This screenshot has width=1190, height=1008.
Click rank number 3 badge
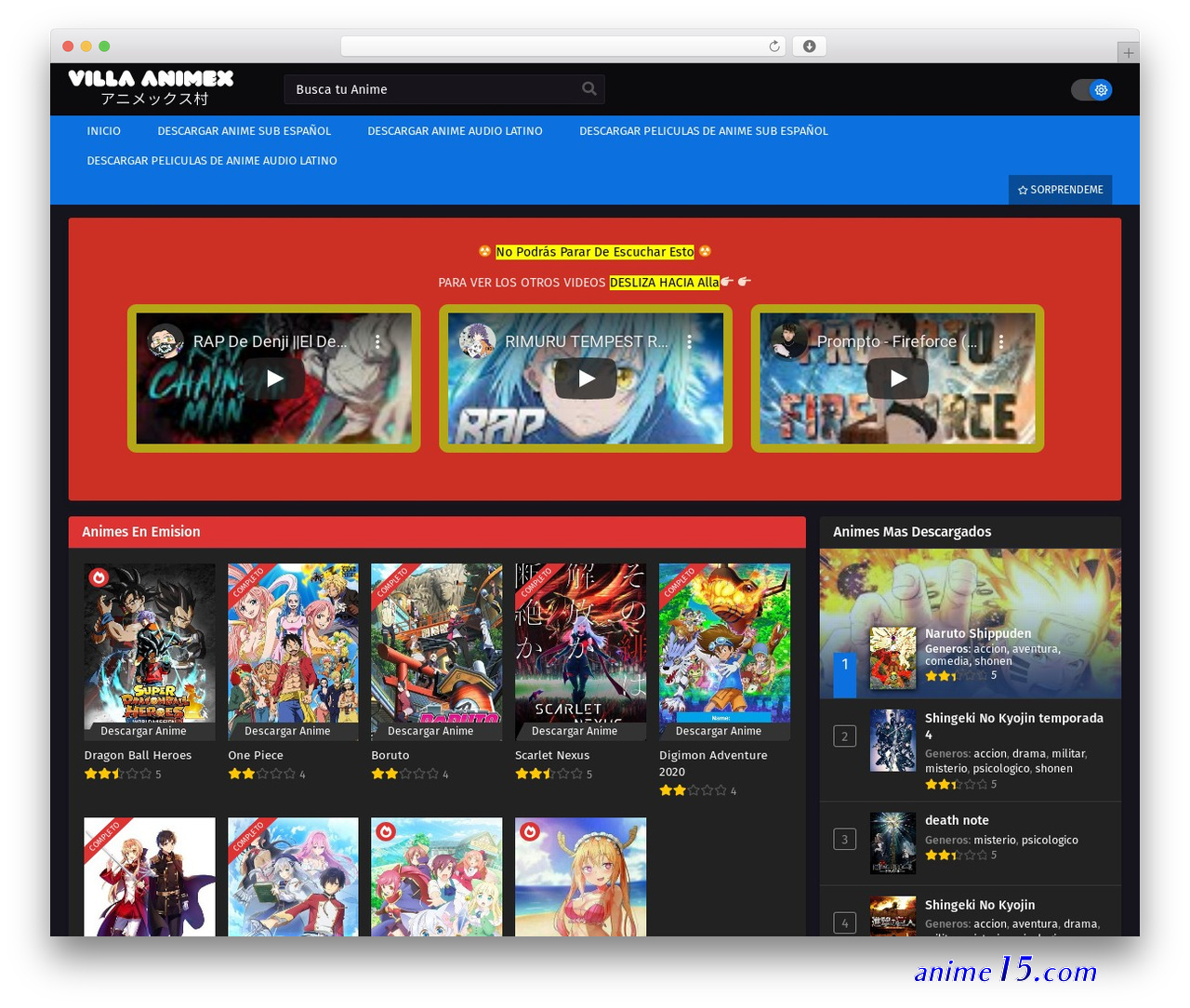coord(845,839)
